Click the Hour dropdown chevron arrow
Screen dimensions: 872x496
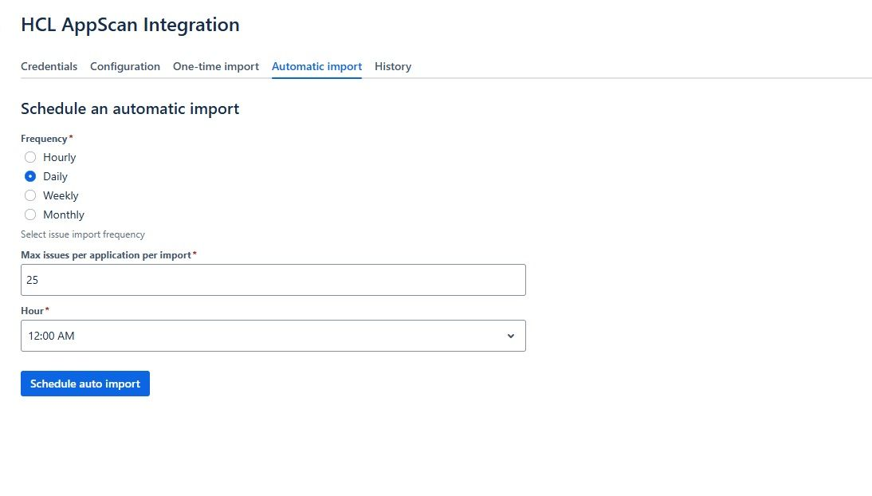click(x=510, y=336)
